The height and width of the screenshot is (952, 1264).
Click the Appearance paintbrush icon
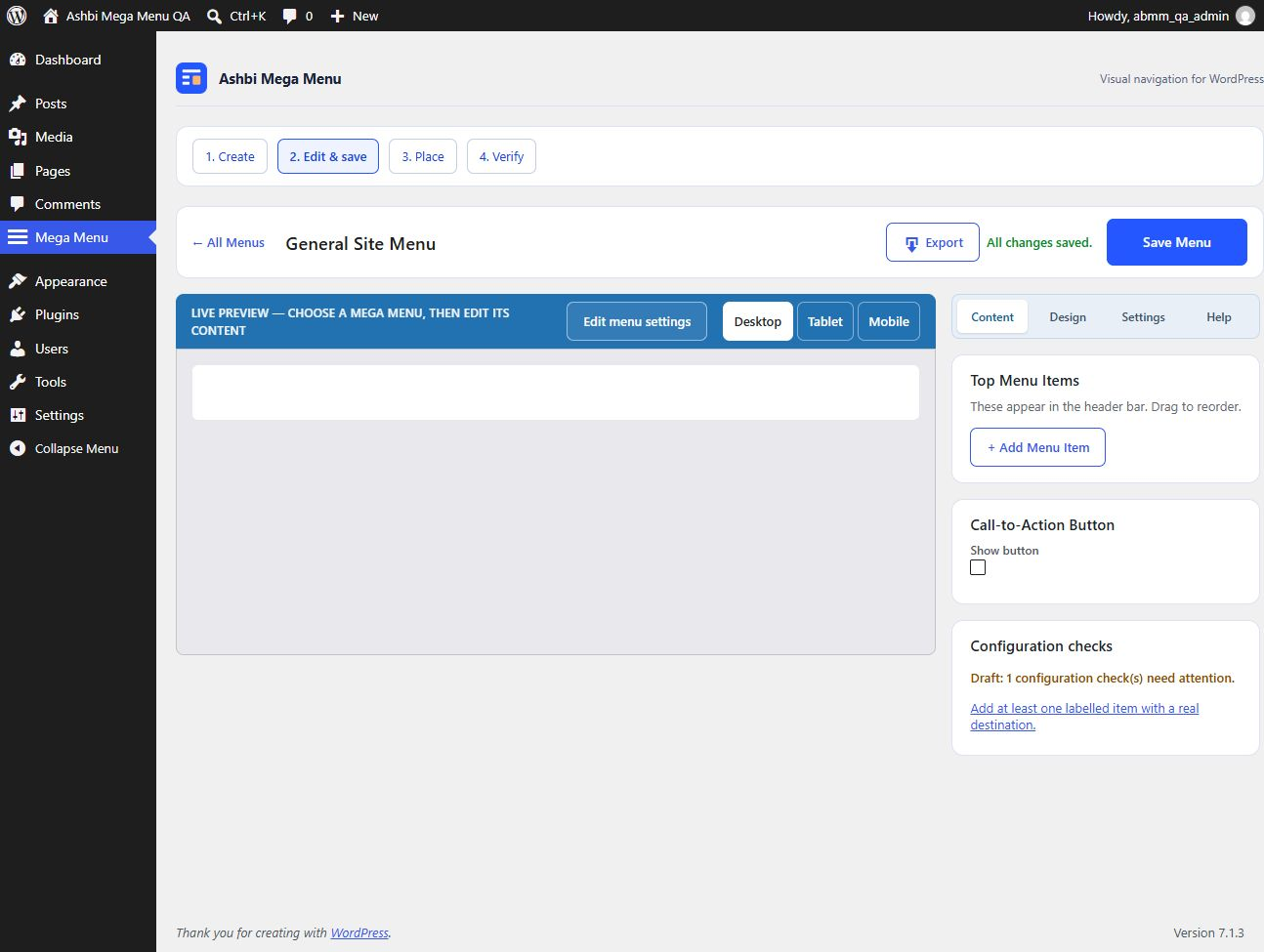[18, 281]
